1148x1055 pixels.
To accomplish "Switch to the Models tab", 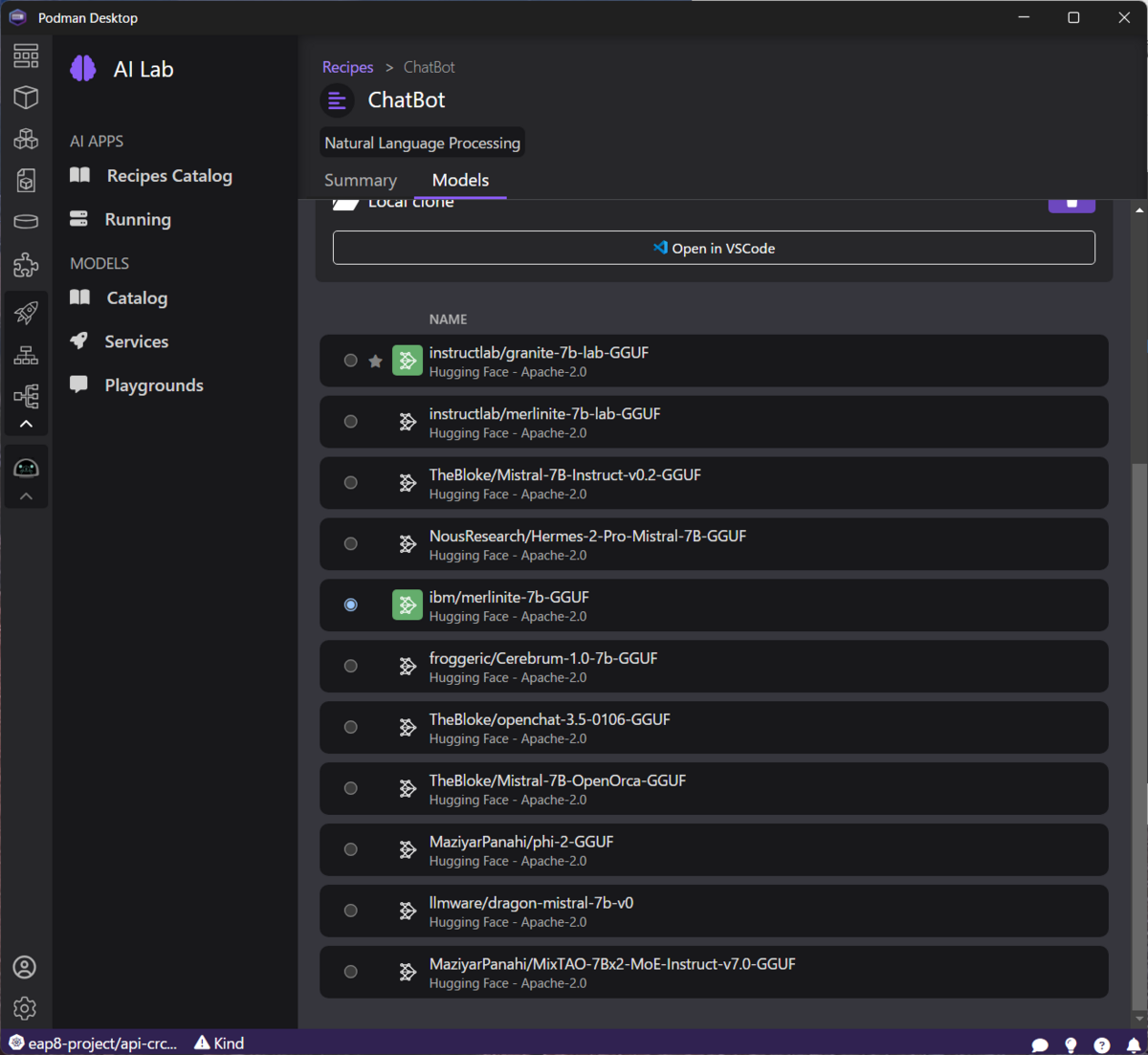I will pyautogui.click(x=460, y=180).
